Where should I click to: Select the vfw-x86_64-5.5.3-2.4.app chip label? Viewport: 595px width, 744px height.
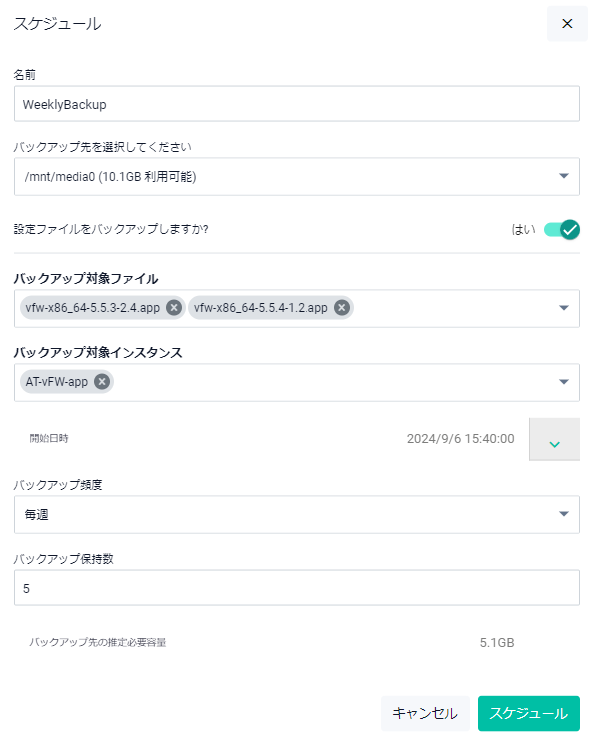[x=93, y=308]
